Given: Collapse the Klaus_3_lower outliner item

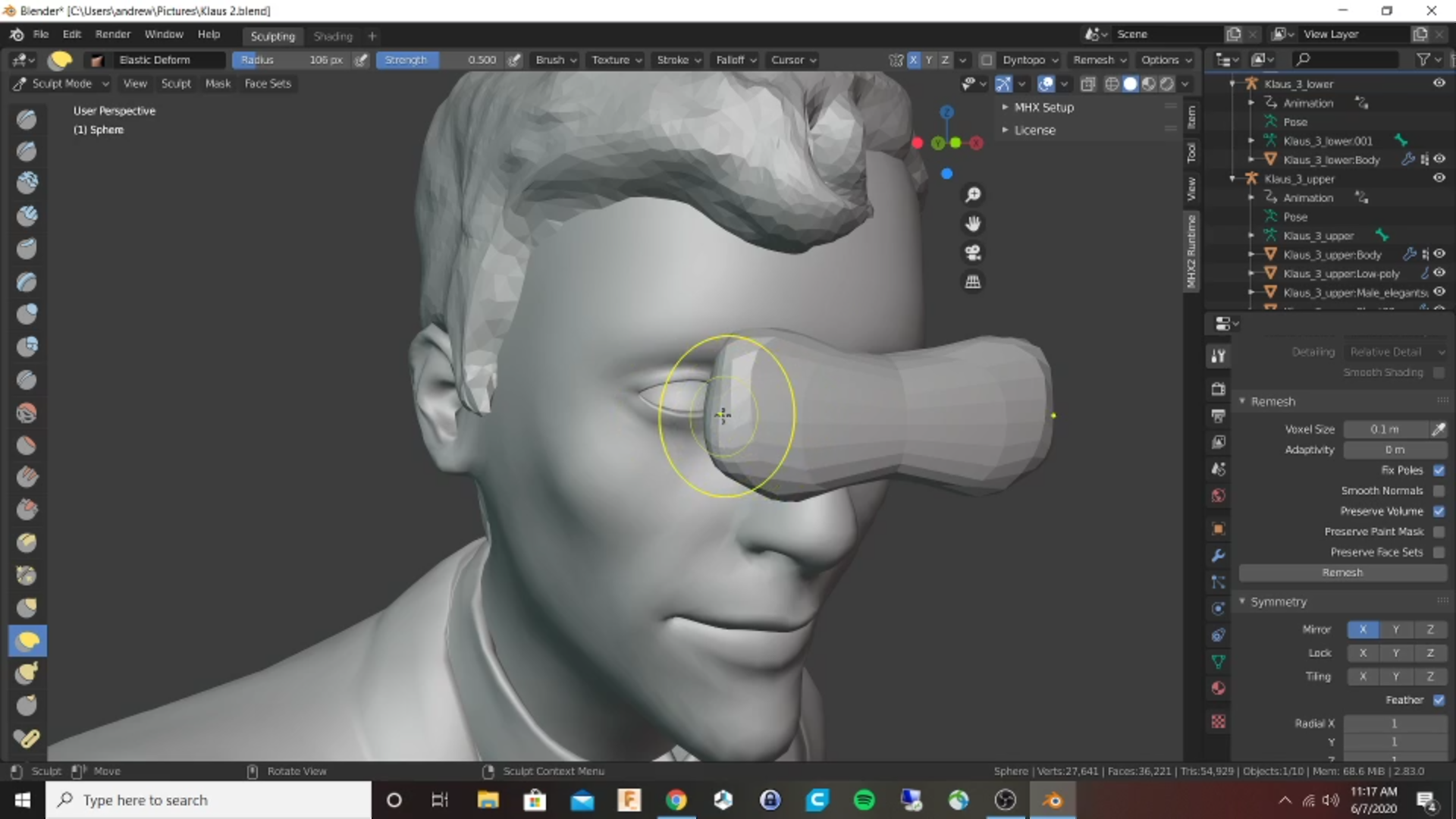Looking at the screenshot, I should click(x=1232, y=83).
